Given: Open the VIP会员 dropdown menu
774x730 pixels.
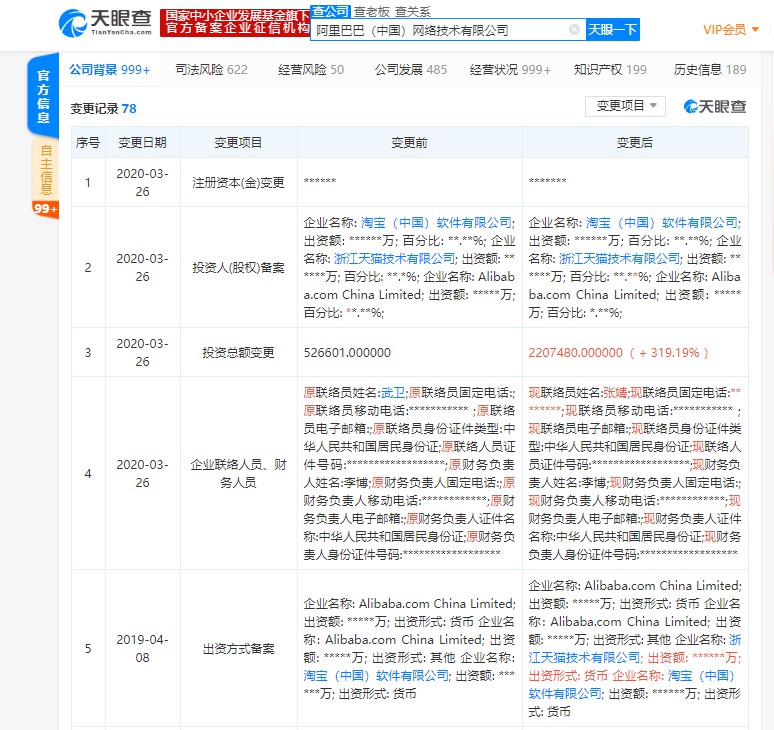Looking at the screenshot, I should 731,30.
